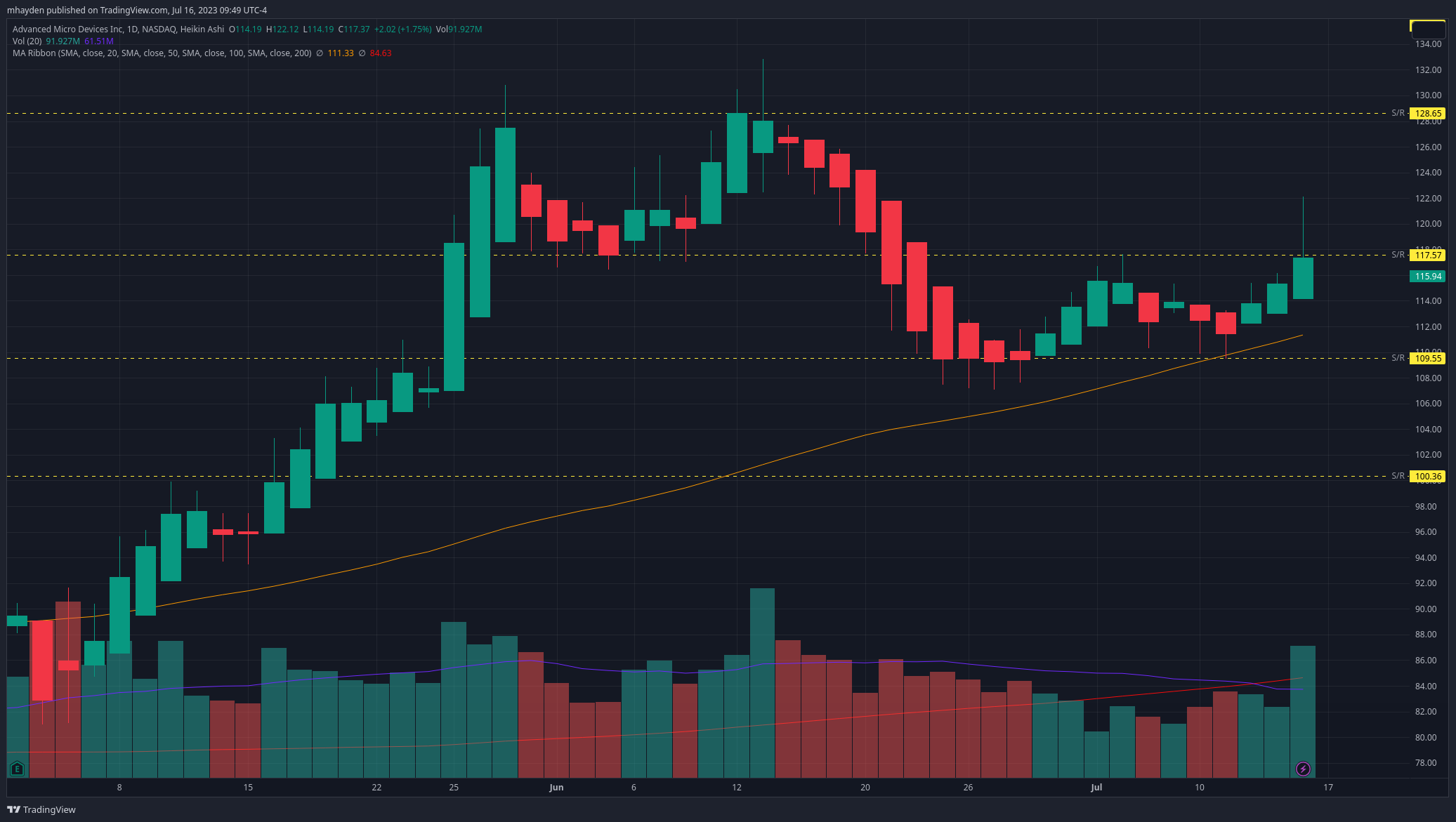Click the O114.19 open value
The width and height of the screenshot is (1456, 822).
point(245,29)
